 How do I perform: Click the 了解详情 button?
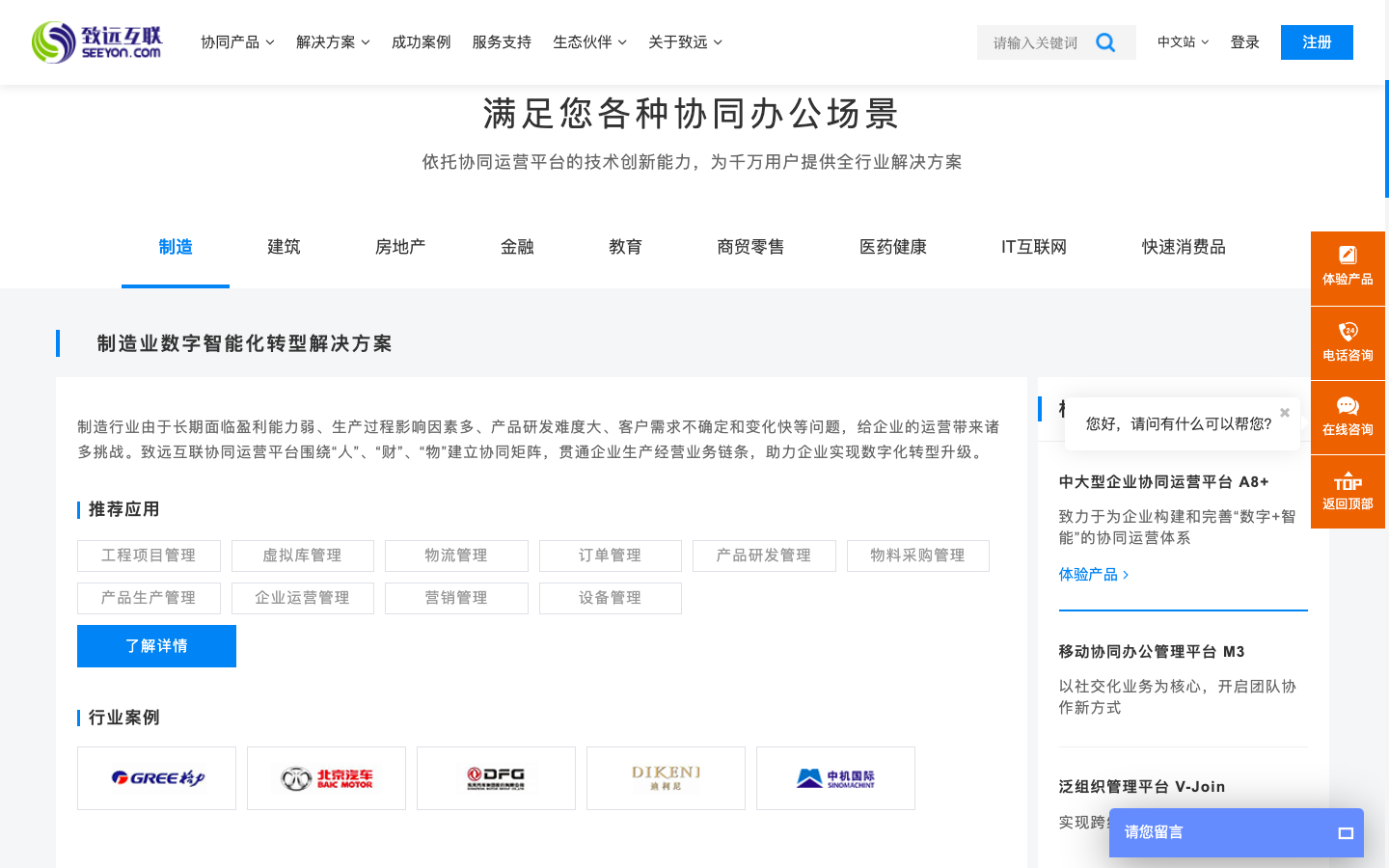(156, 645)
